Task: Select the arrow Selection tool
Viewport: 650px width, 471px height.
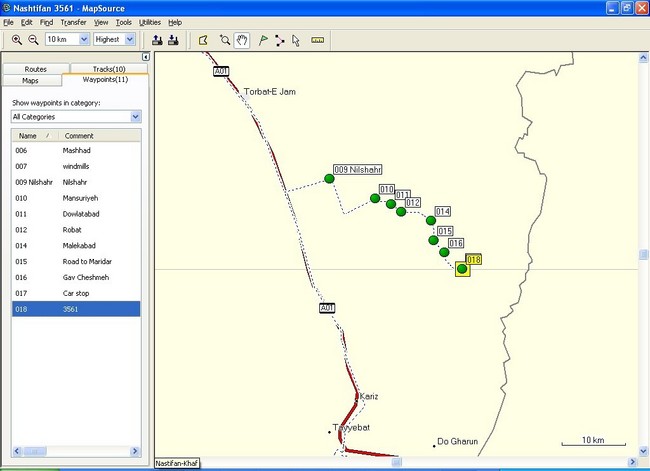Action: 296,40
